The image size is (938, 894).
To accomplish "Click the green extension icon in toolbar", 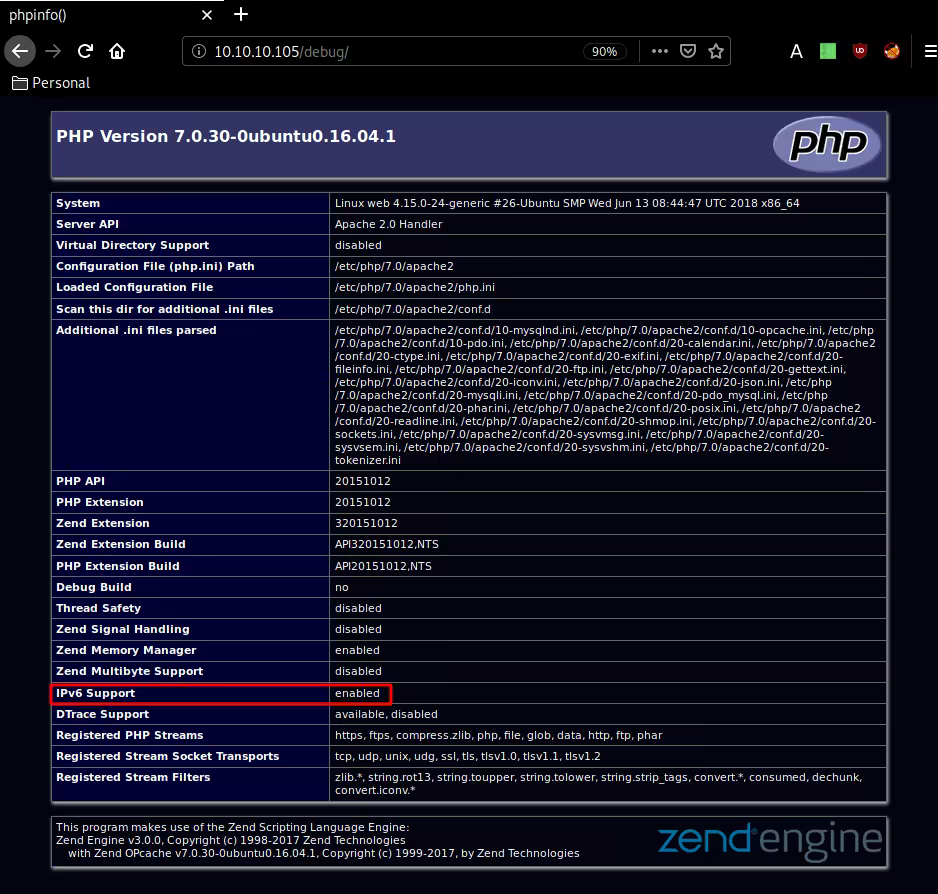I will (x=827, y=51).
